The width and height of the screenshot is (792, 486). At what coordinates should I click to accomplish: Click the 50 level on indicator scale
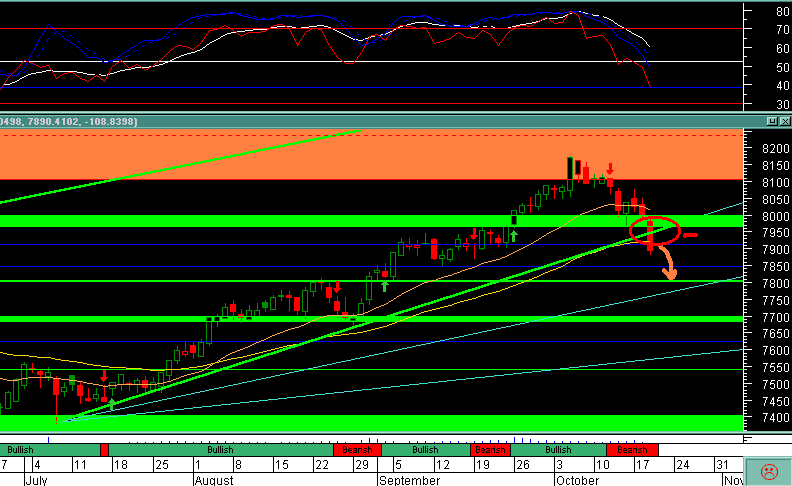783,67
